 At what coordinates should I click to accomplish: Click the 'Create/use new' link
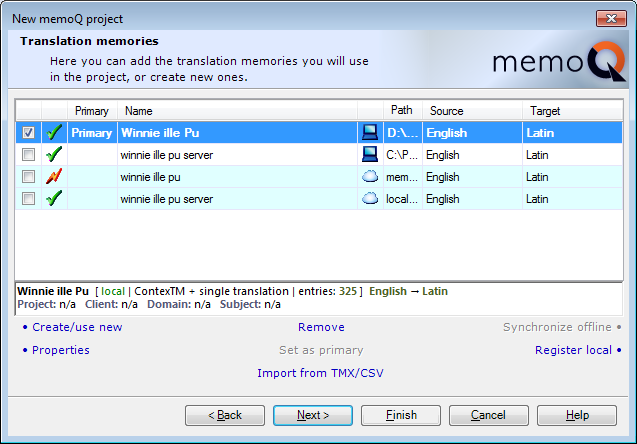[77, 327]
